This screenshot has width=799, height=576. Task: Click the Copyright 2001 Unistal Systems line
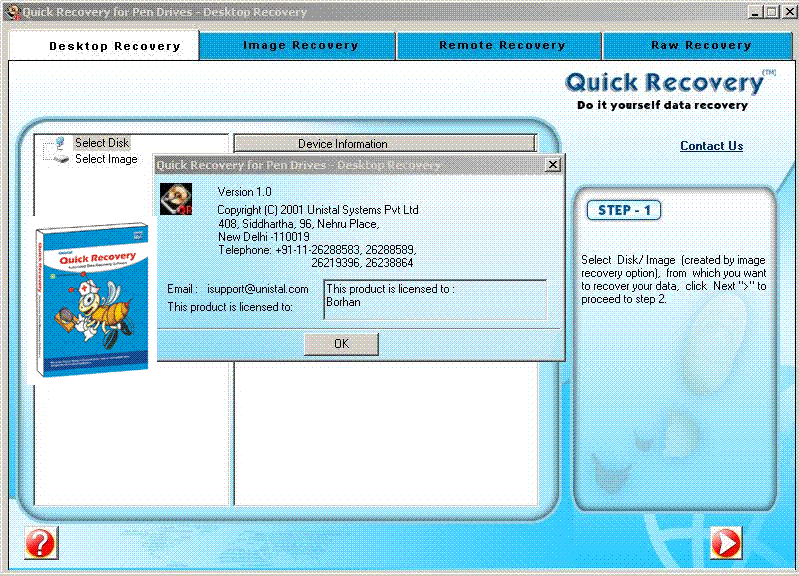317,210
